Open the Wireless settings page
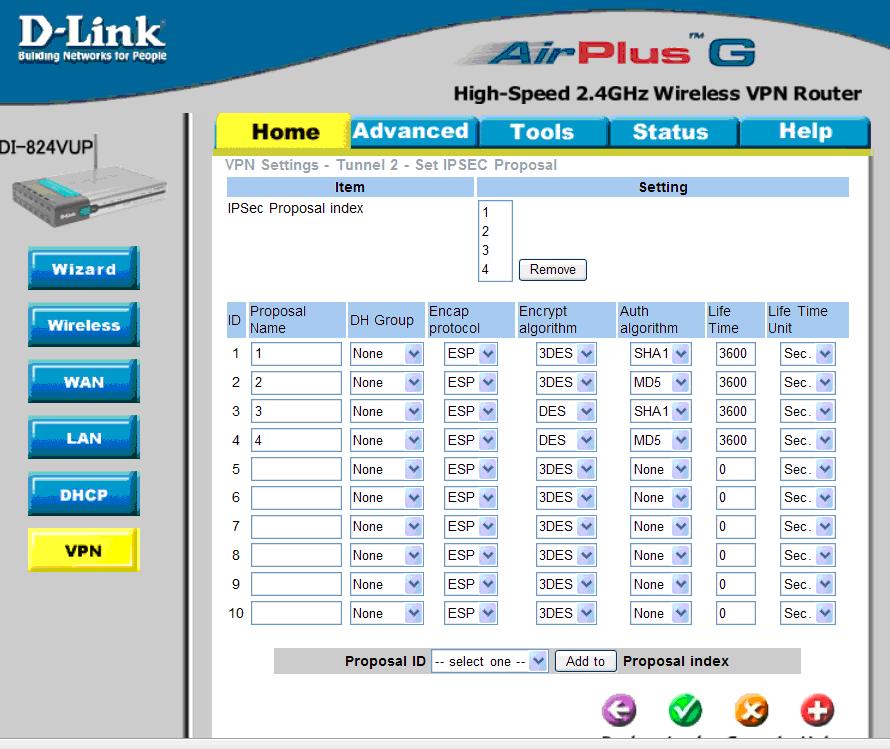Screen dimensions: 890x749 pos(83,325)
